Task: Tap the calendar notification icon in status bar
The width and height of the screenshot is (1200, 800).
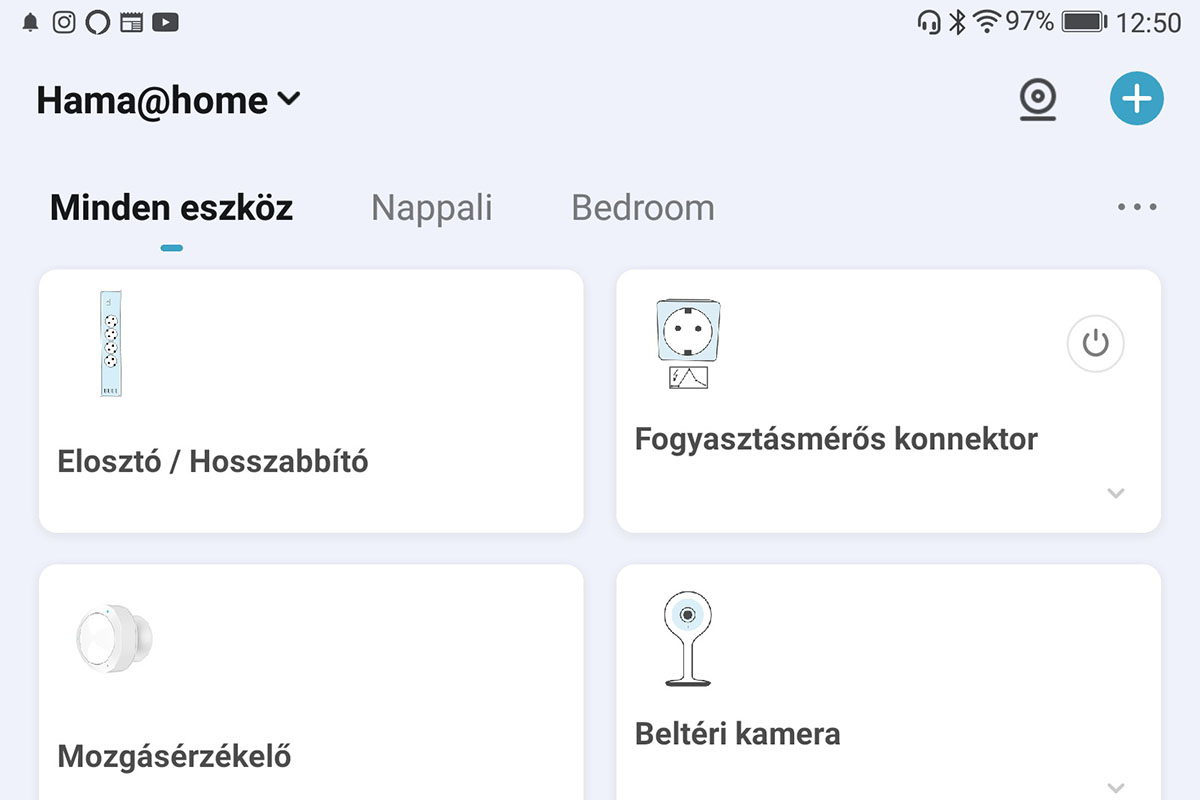Action: click(131, 22)
